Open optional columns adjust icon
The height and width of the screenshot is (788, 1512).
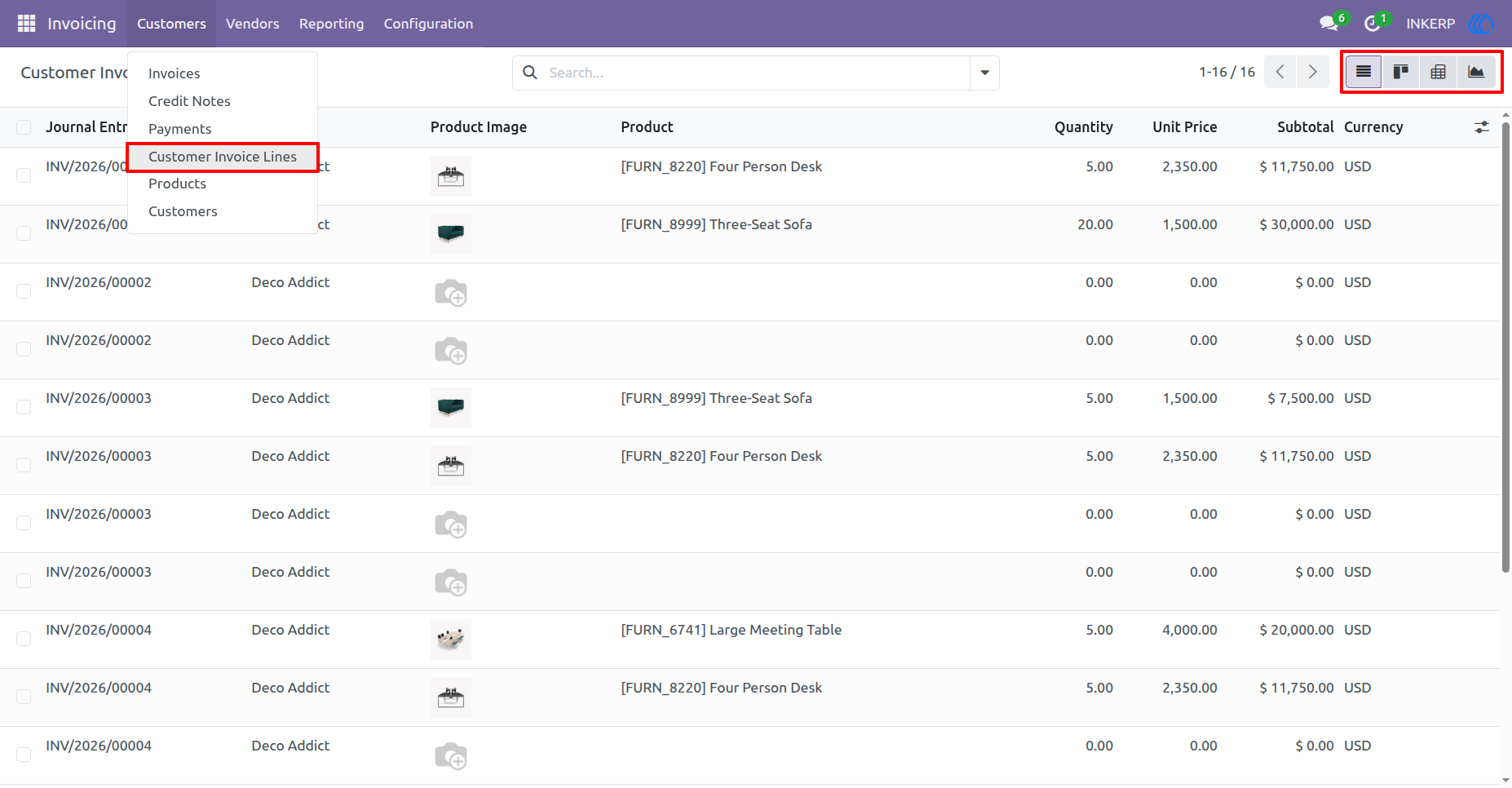coord(1482,127)
